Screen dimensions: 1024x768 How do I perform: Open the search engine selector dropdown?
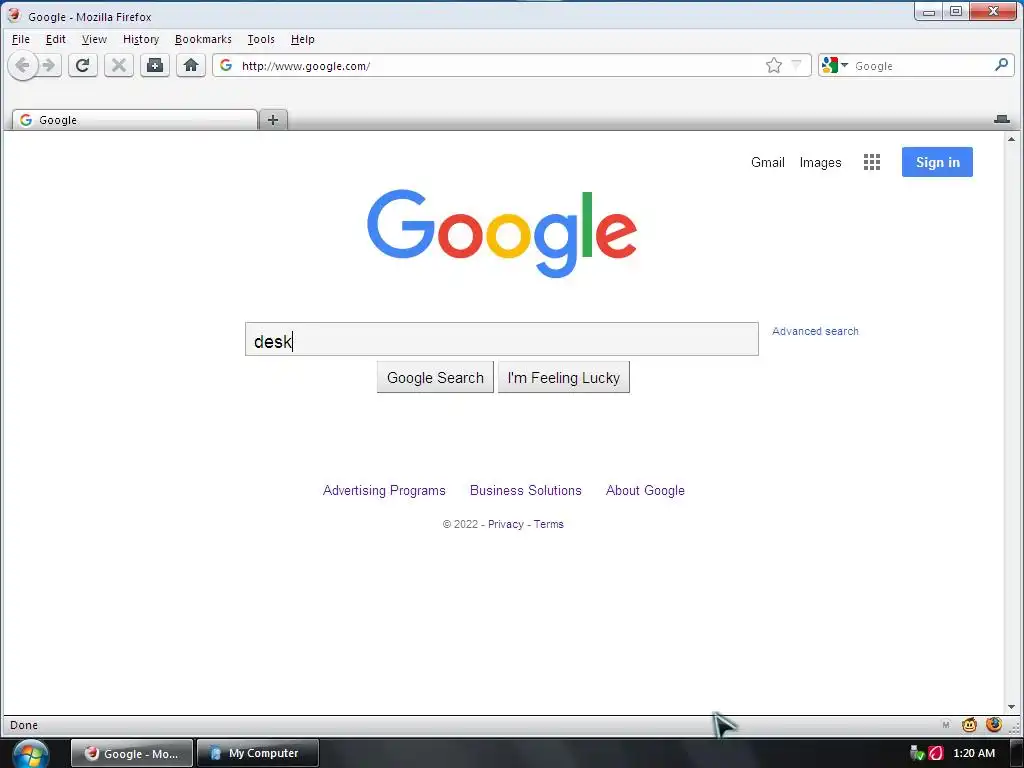tap(835, 65)
